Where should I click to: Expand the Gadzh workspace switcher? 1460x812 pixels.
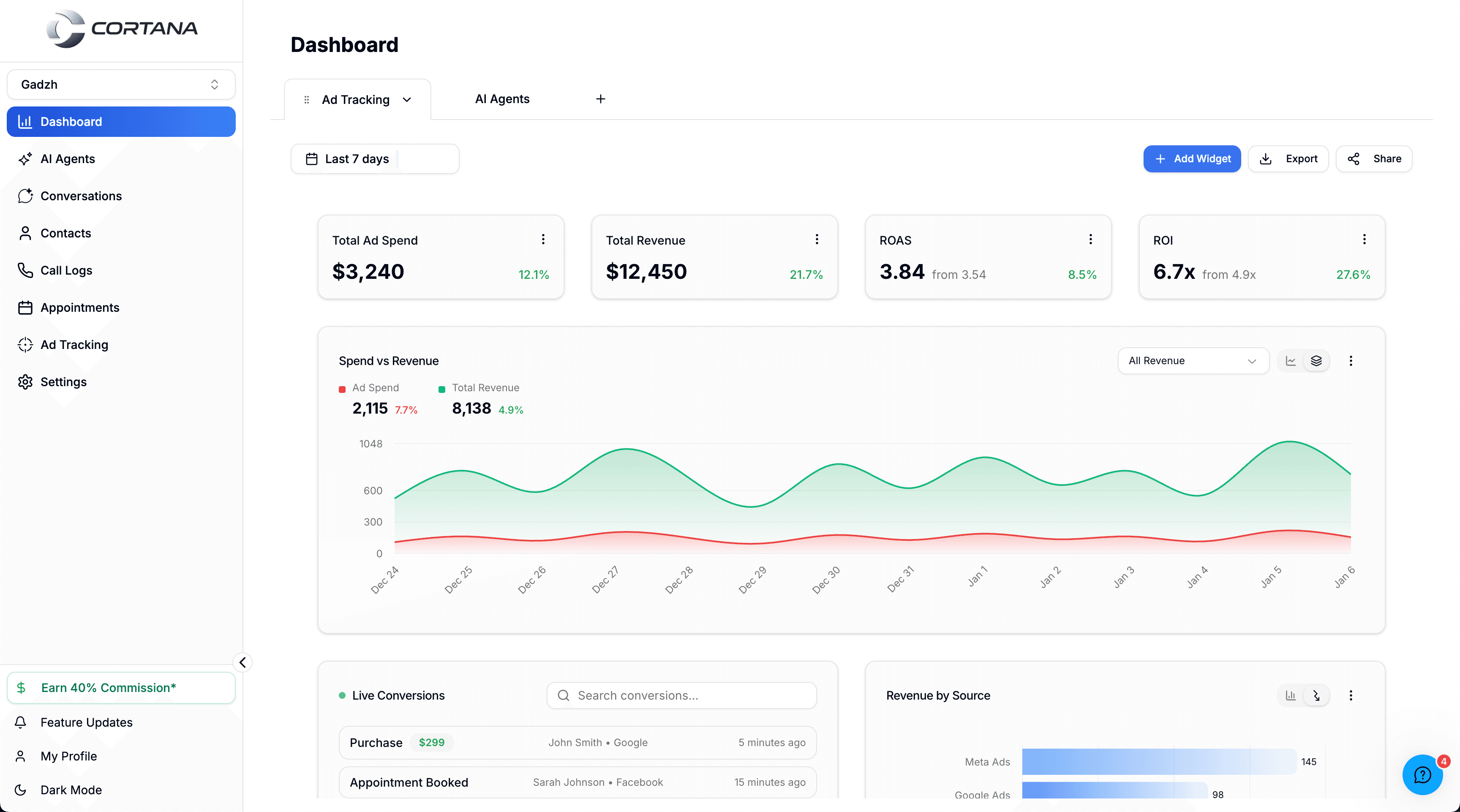[121, 84]
